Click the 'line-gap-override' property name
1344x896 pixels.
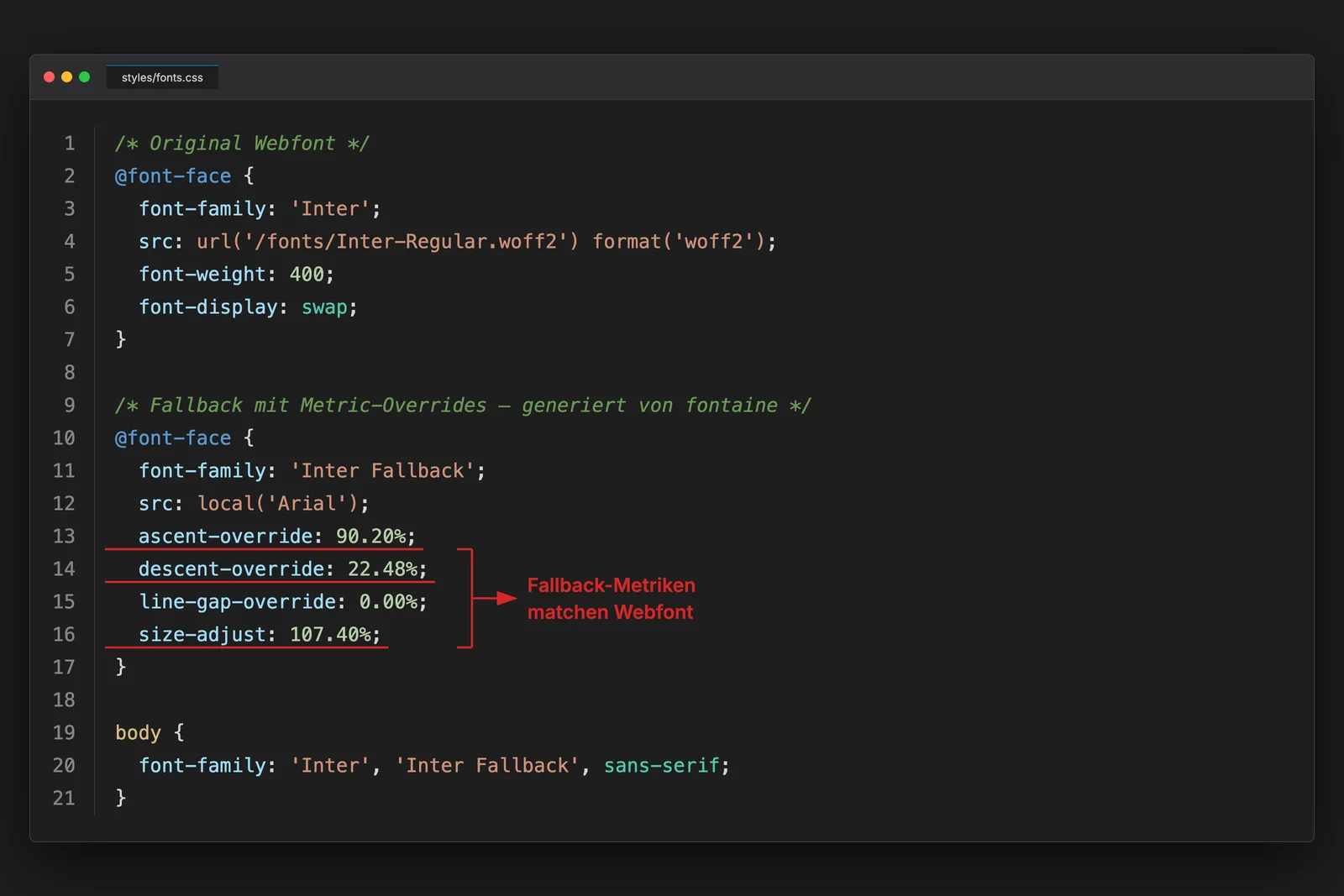237,602
